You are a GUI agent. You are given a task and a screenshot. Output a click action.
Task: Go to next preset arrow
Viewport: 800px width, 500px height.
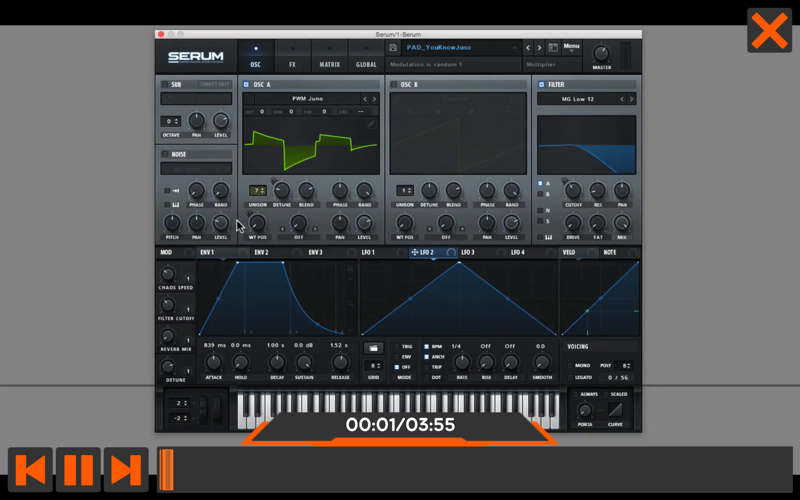[x=539, y=48]
